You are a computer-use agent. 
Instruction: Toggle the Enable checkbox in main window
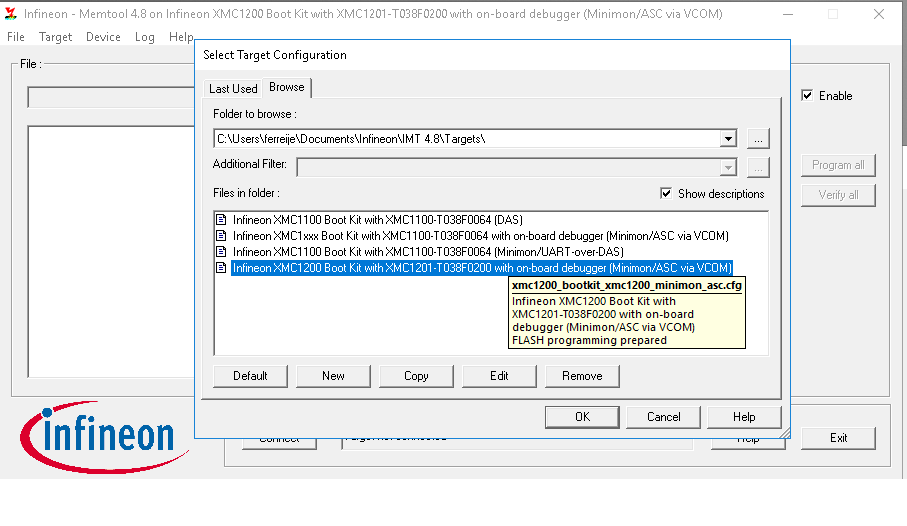point(807,95)
